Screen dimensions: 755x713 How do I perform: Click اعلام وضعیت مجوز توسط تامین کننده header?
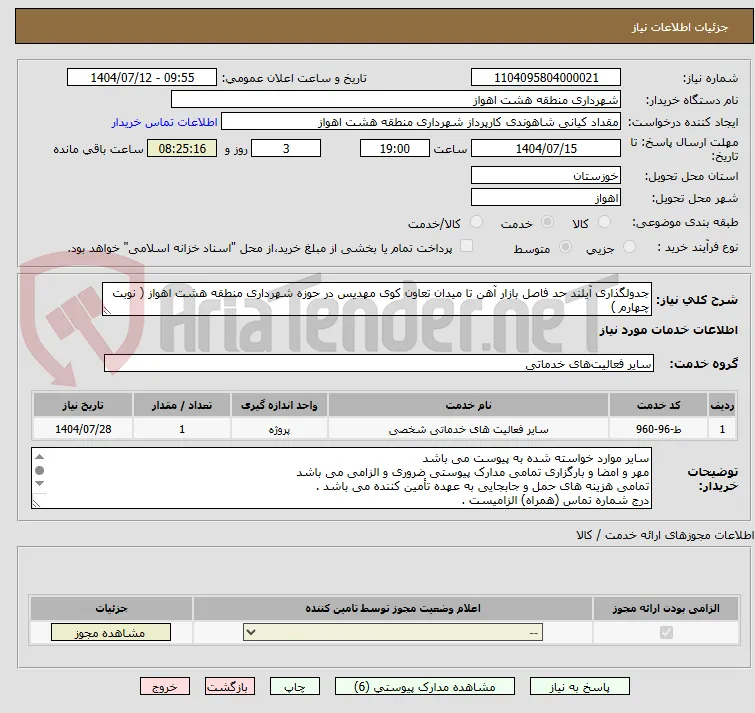pyautogui.click(x=393, y=608)
